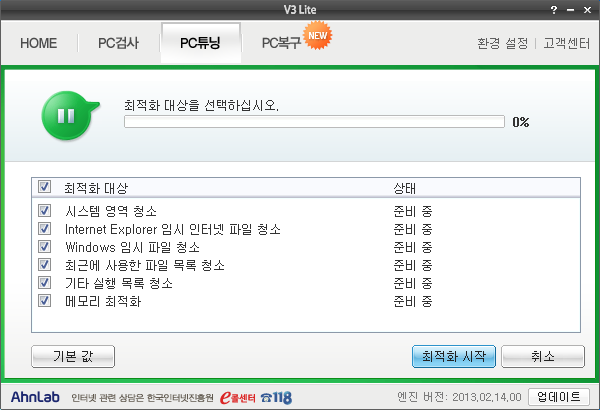
Task: Click the e콜센터 118 banner
Action: click(256, 398)
